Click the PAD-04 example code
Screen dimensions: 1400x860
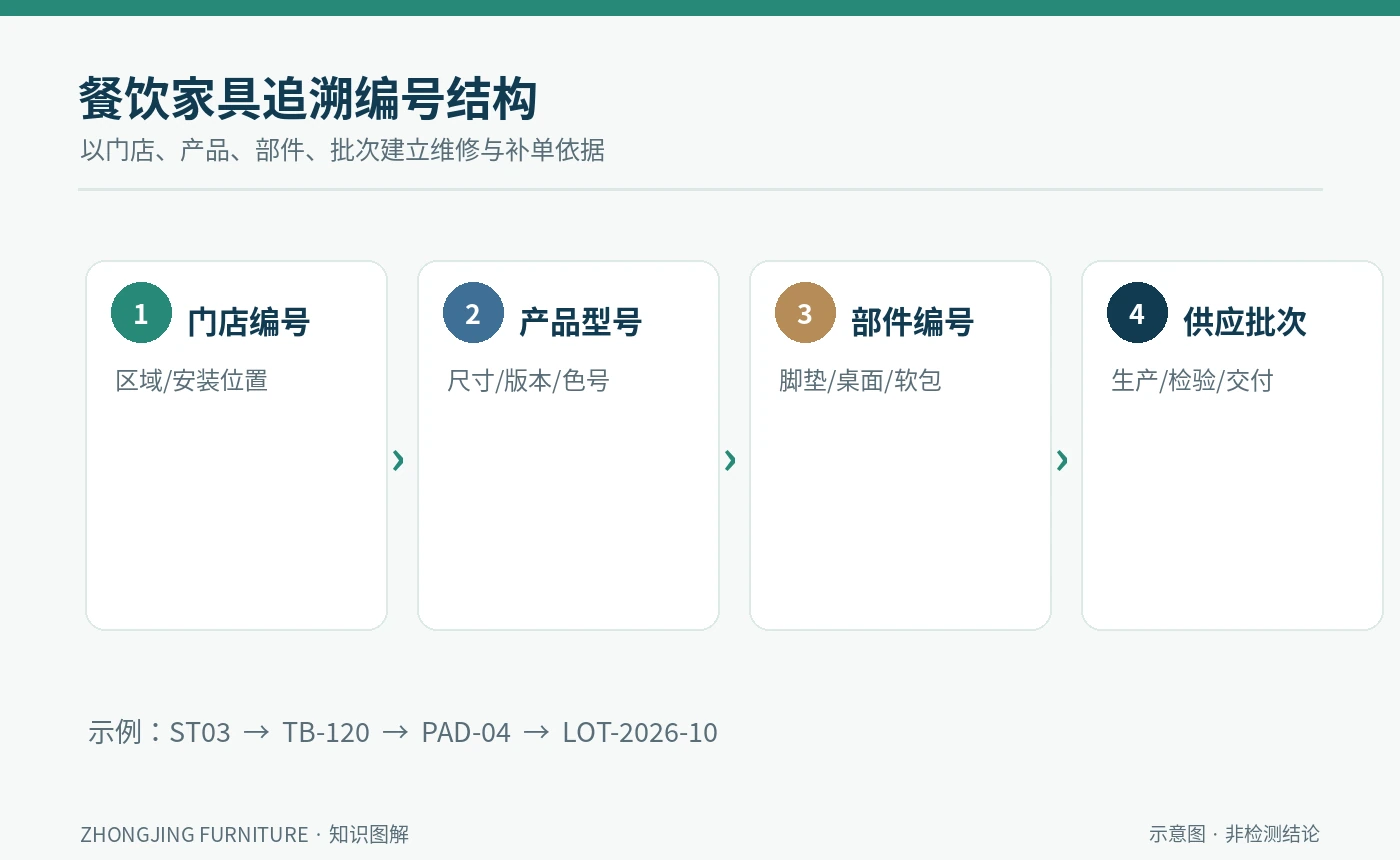pyautogui.click(x=466, y=733)
